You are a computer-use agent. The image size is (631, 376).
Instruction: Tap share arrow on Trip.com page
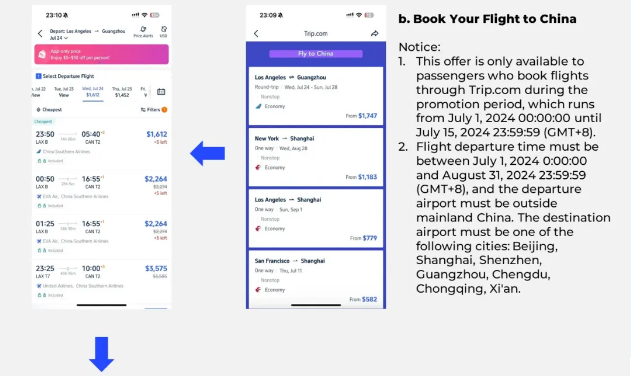coord(374,33)
